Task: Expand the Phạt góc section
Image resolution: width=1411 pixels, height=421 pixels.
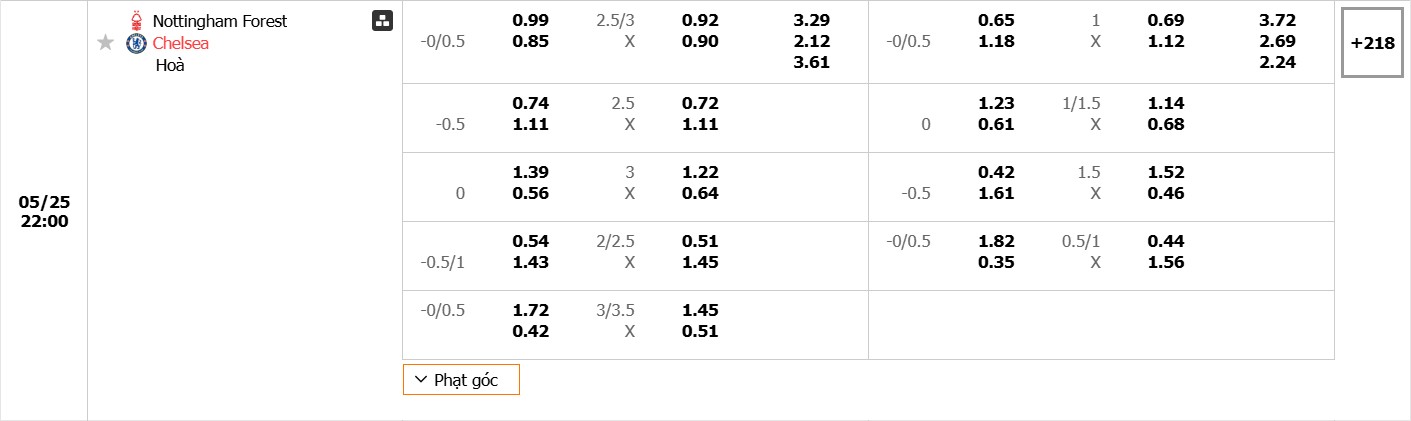Action: coord(461,380)
